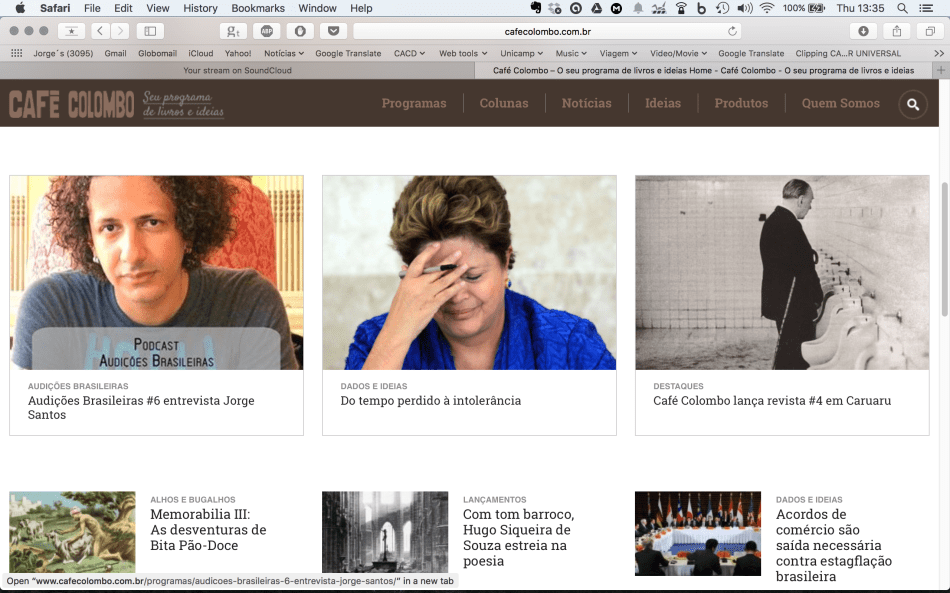Click the Wi-Fi status icon

767,8
